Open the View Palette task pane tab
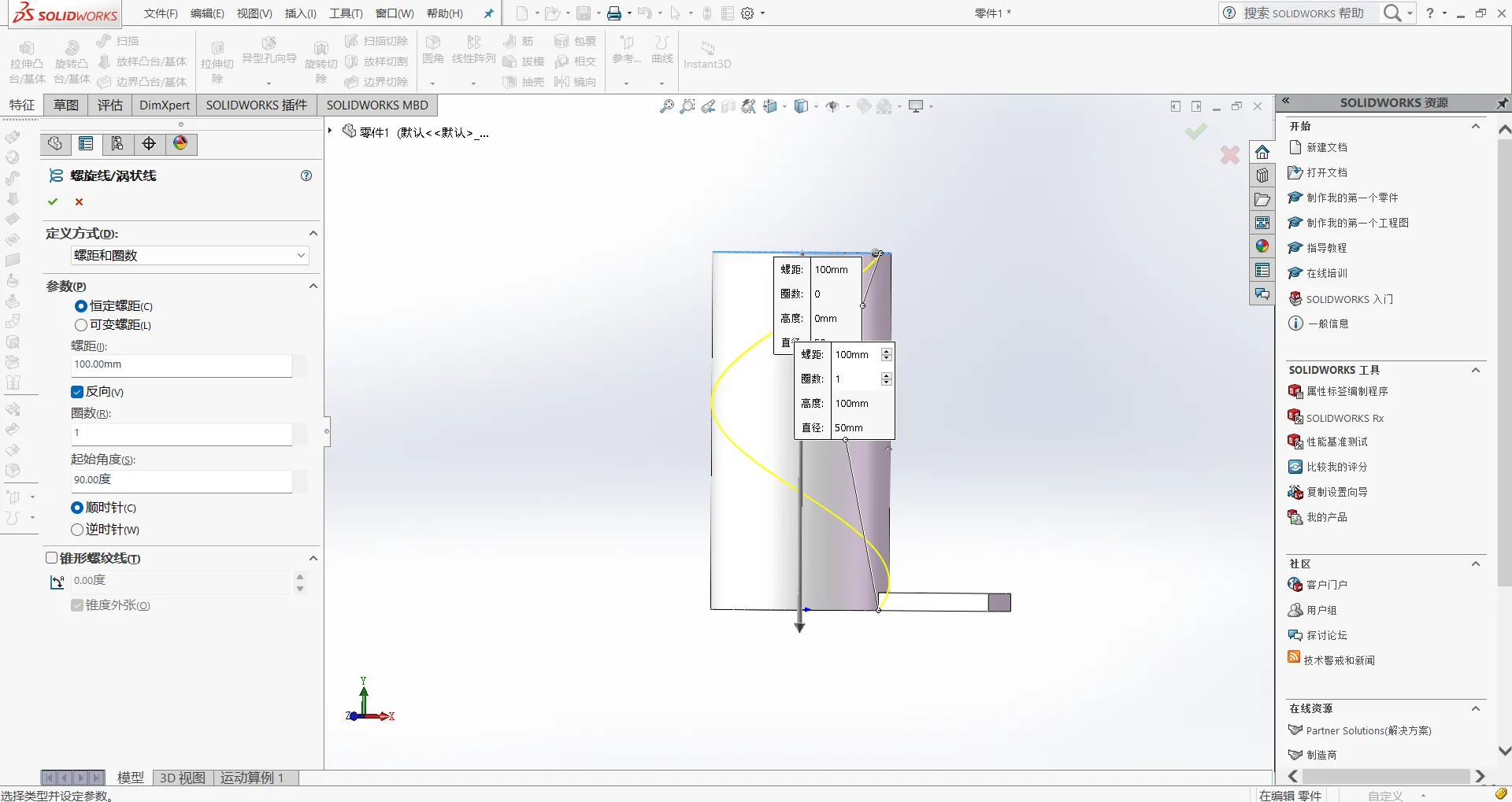 [1262, 223]
